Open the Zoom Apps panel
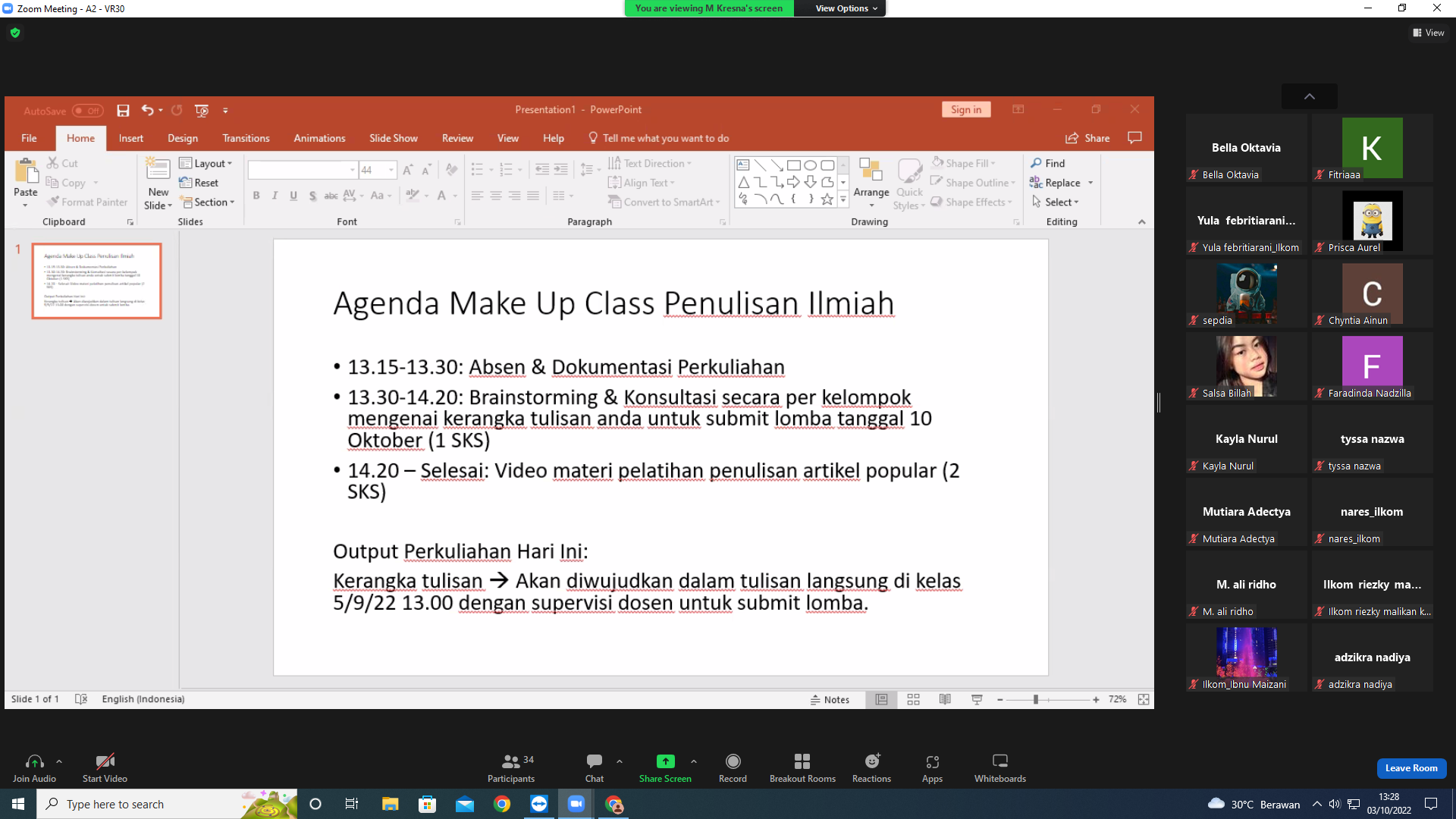 click(x=932, y=767)
